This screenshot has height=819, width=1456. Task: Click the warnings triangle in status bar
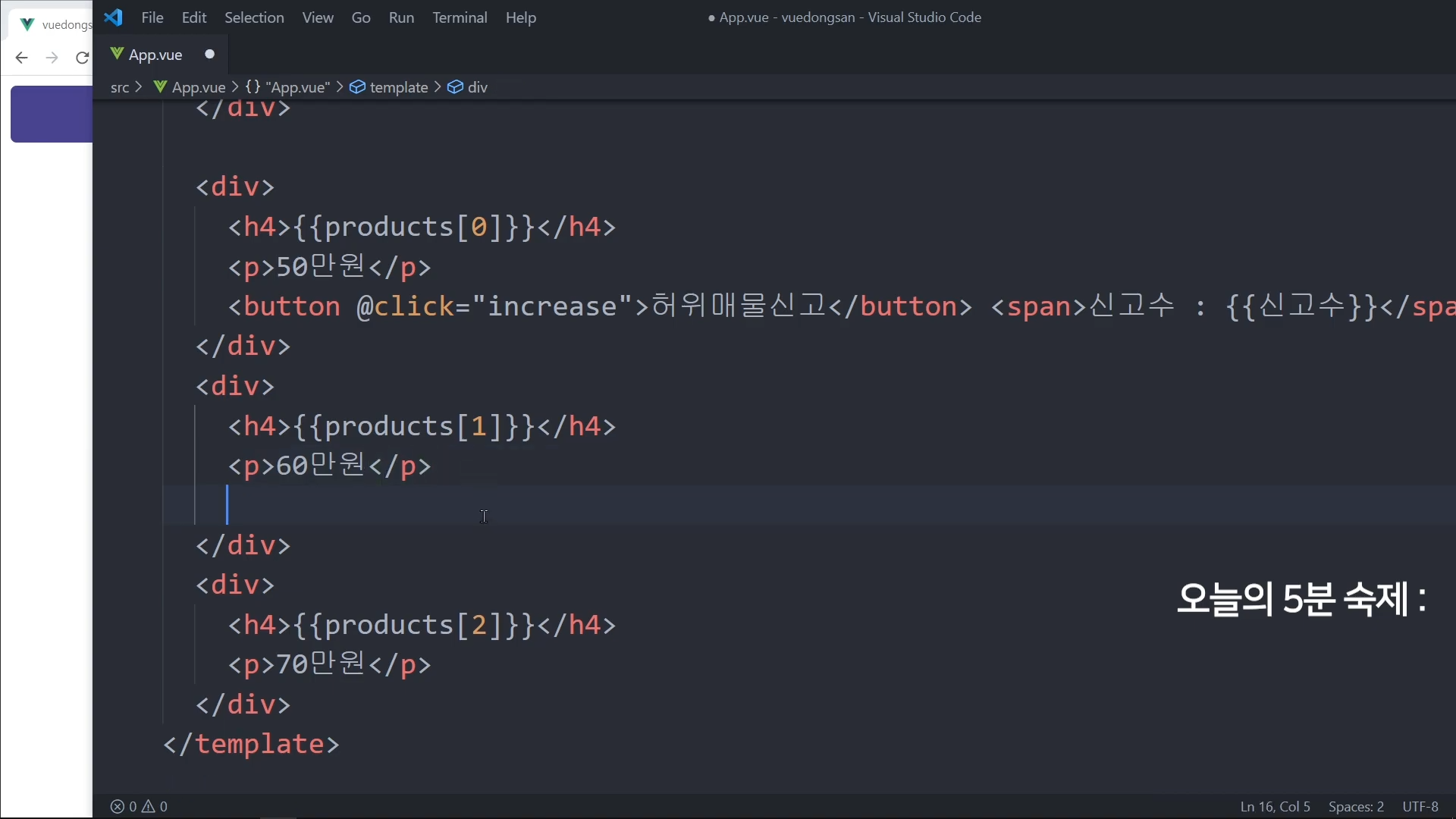149,806
